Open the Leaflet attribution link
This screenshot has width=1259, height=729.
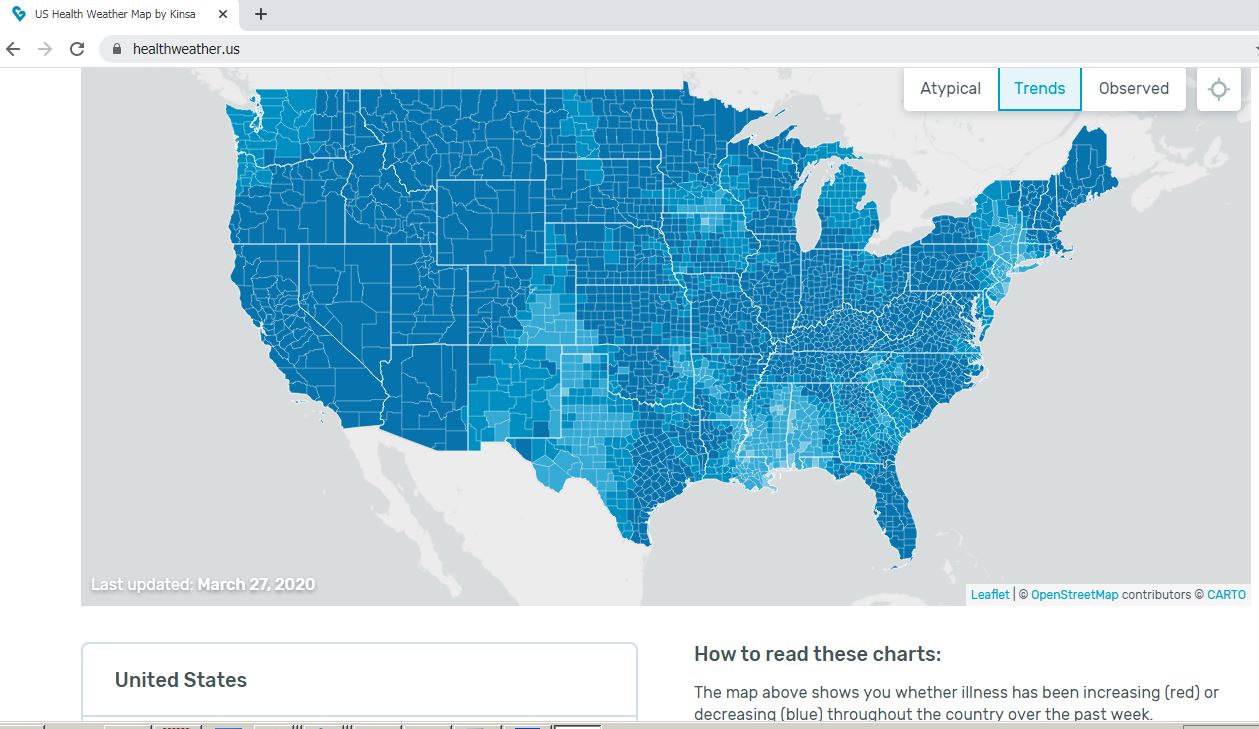[990, 595]
